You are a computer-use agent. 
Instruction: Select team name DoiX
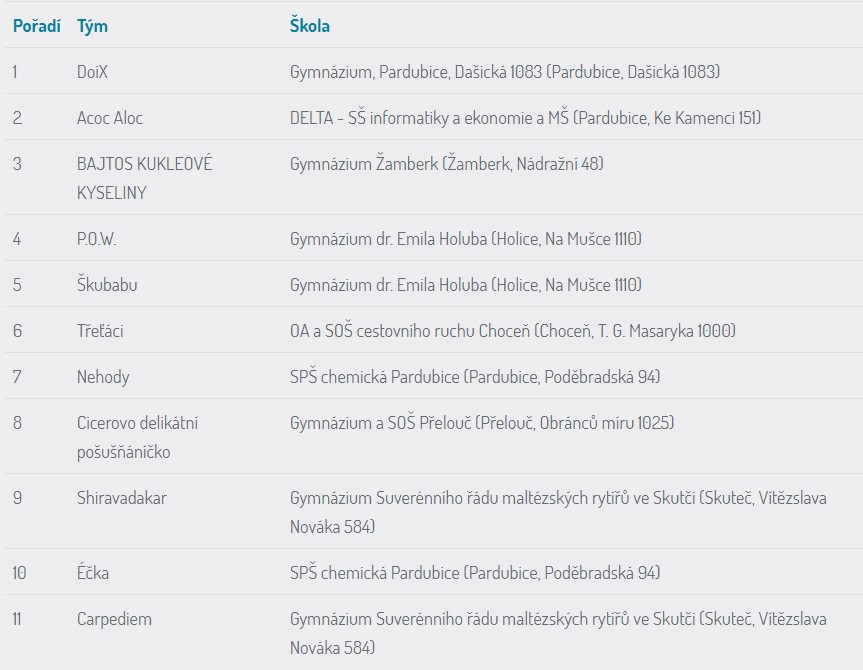[x=92, y=72]
